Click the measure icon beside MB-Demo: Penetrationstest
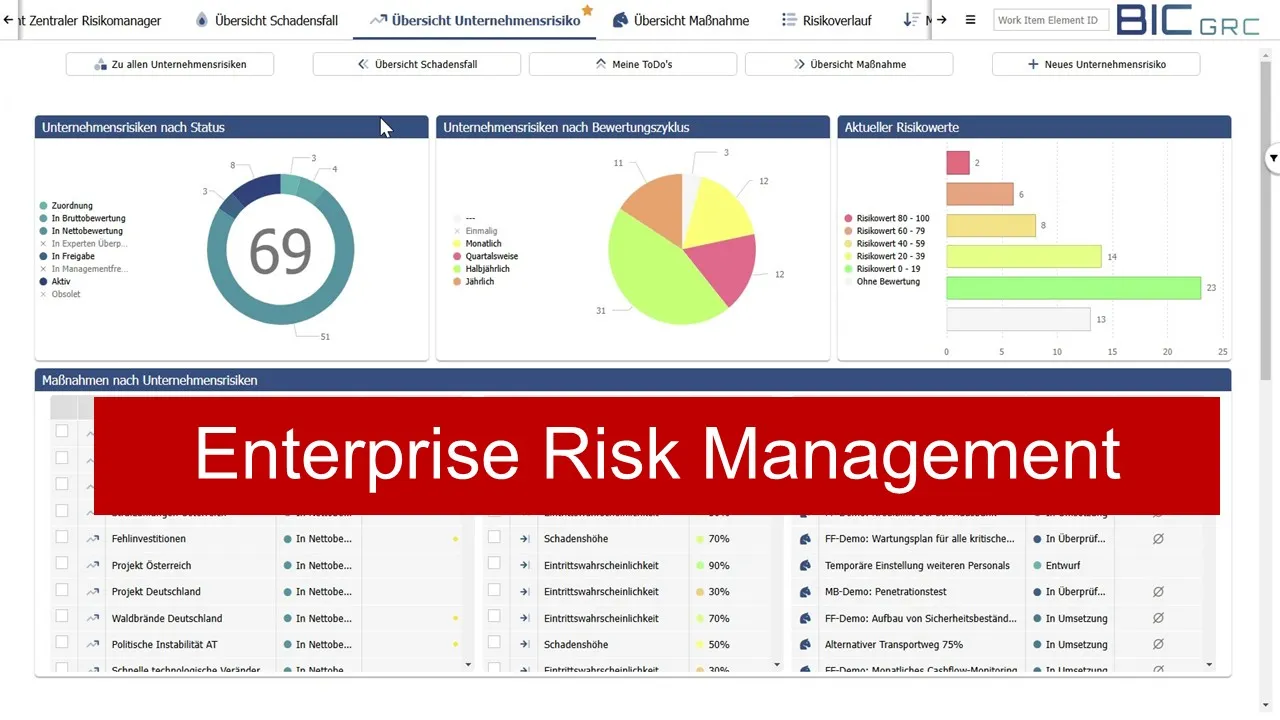The height and width of the screenshot is (720, 1280). [804, 592]
